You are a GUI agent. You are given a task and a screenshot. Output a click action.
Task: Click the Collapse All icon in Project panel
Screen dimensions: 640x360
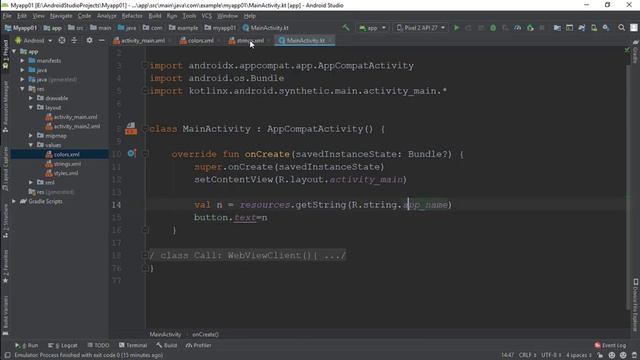pos(74,40)
